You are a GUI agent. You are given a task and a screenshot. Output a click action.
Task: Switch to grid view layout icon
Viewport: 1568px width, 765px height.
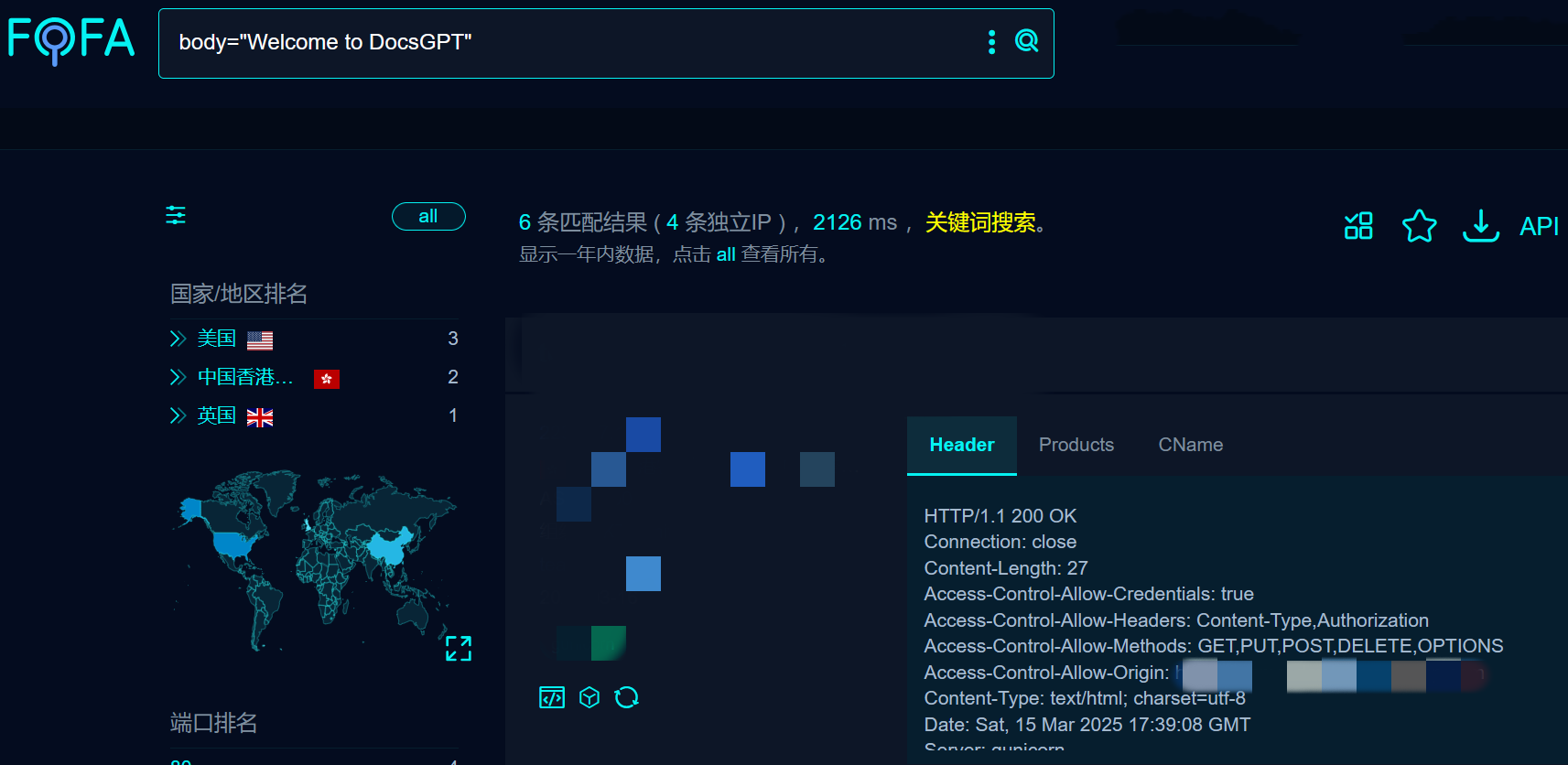[1358, 225]
